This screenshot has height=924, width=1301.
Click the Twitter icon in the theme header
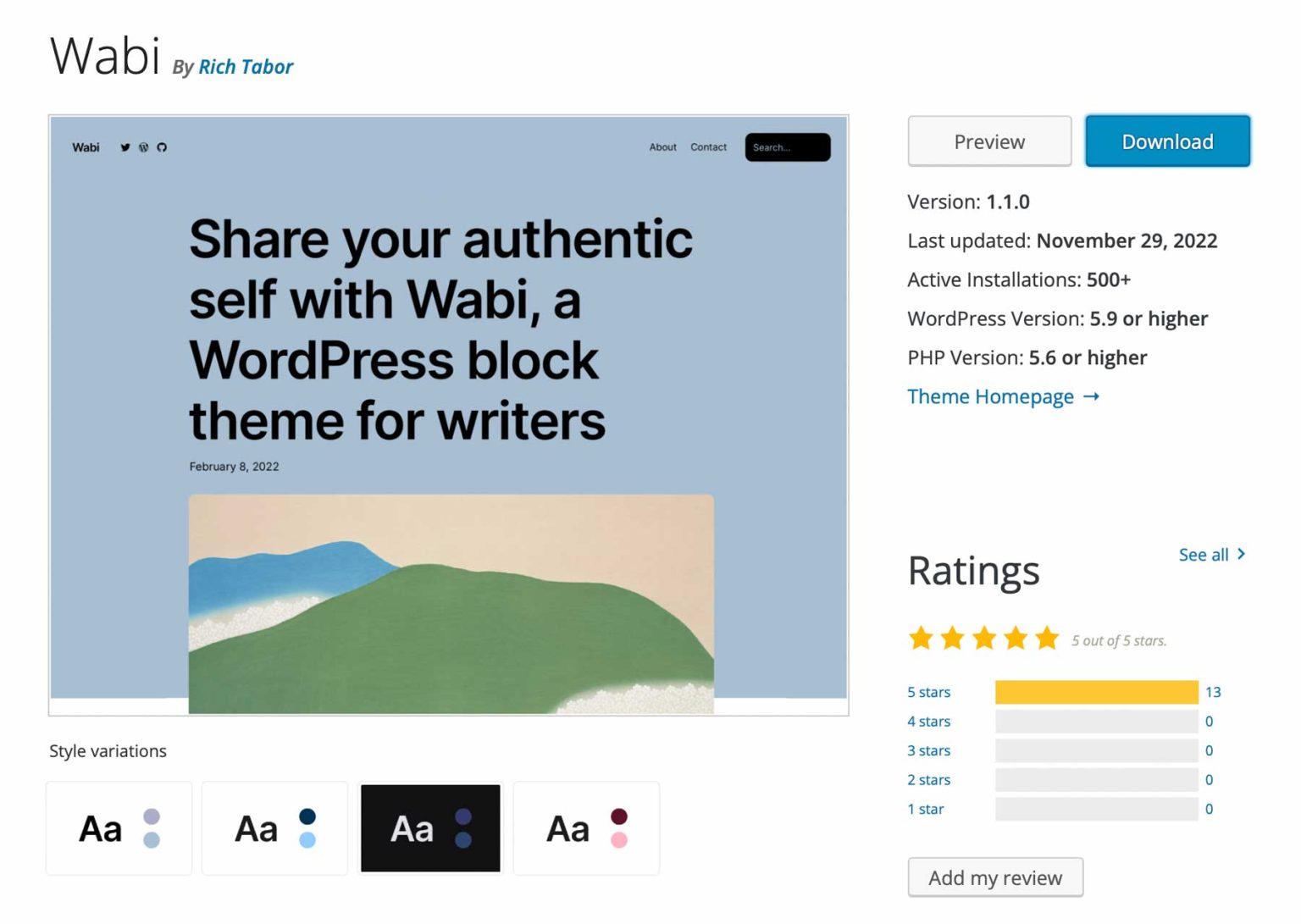coord(125,147)
